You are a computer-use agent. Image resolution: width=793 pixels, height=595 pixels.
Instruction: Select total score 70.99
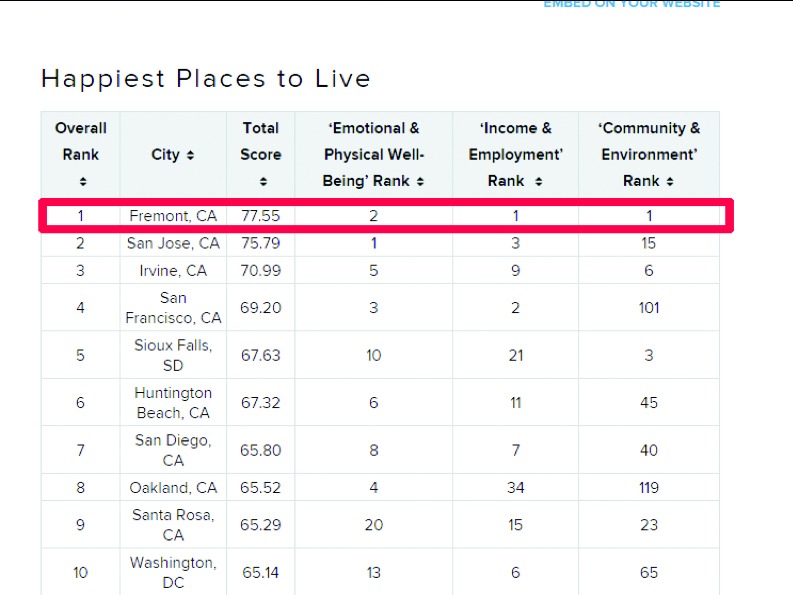(x=260, y=271)
